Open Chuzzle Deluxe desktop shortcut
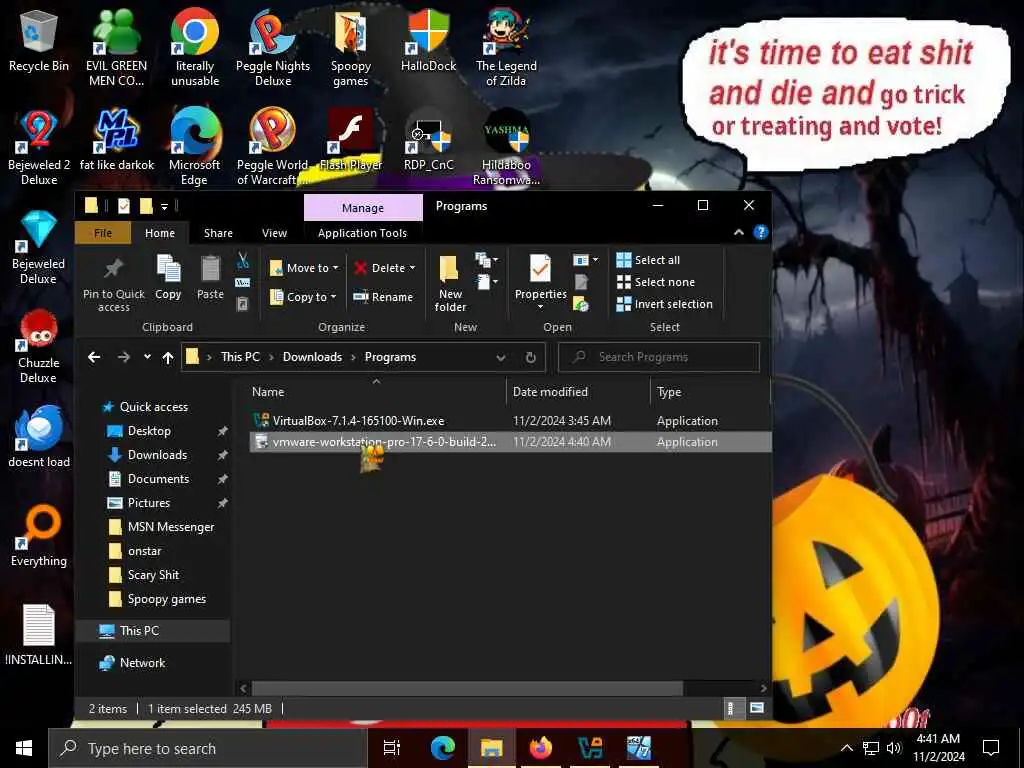Screen dimensions: 1024x768 tap(39, 346)
